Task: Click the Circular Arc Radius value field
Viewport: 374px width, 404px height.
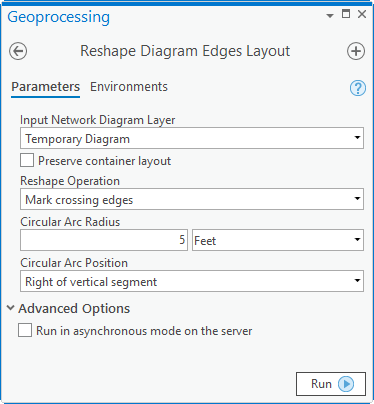Action: click(104, 240)
